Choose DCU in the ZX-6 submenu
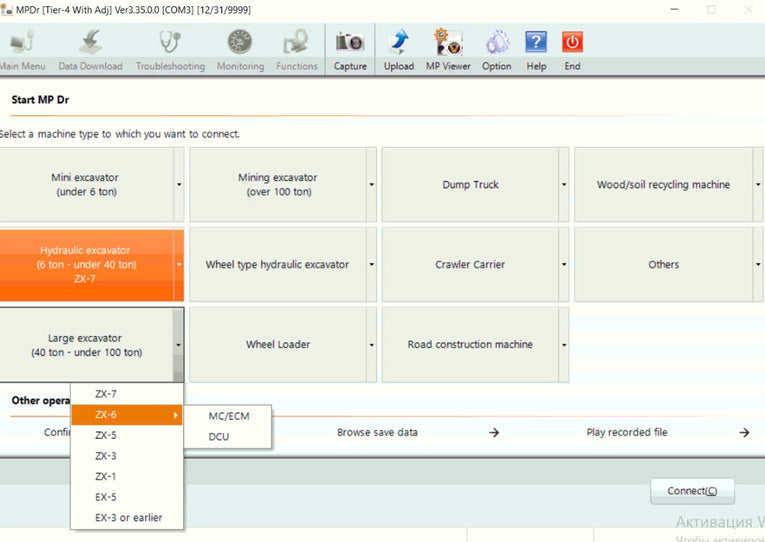Screen dimensions: 765x542 click(x=219, y=437)
